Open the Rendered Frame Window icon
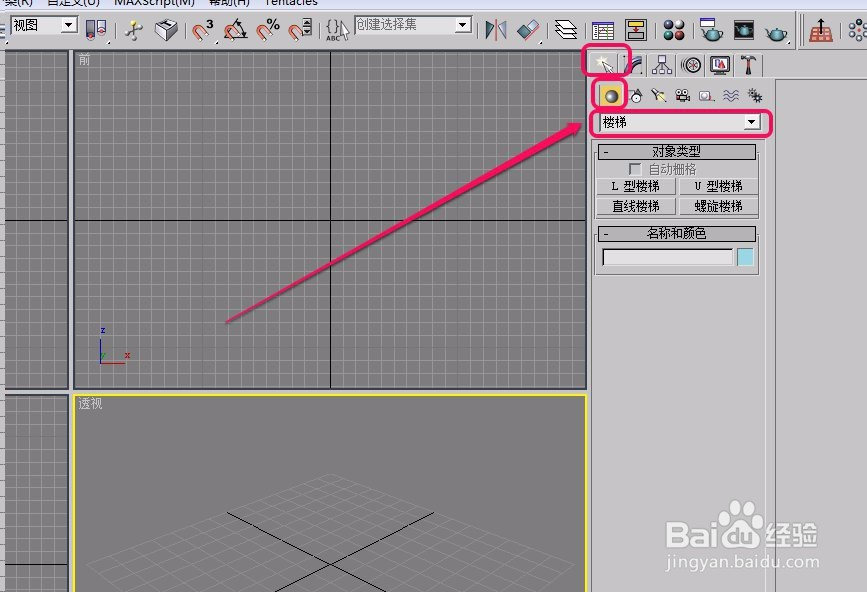Screen dimensions: 867x592 [744, 30]
